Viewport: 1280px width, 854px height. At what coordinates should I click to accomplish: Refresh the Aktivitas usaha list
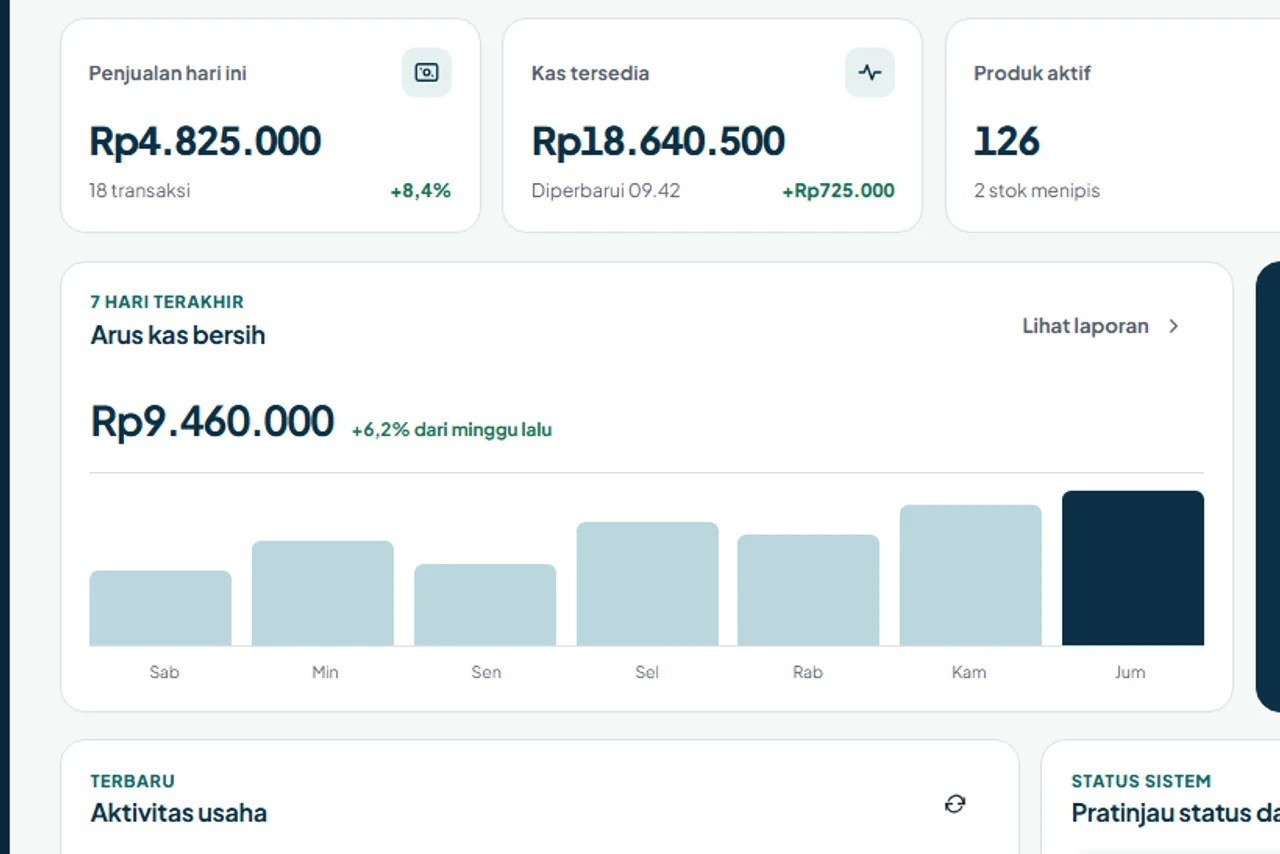coord(955,804)
